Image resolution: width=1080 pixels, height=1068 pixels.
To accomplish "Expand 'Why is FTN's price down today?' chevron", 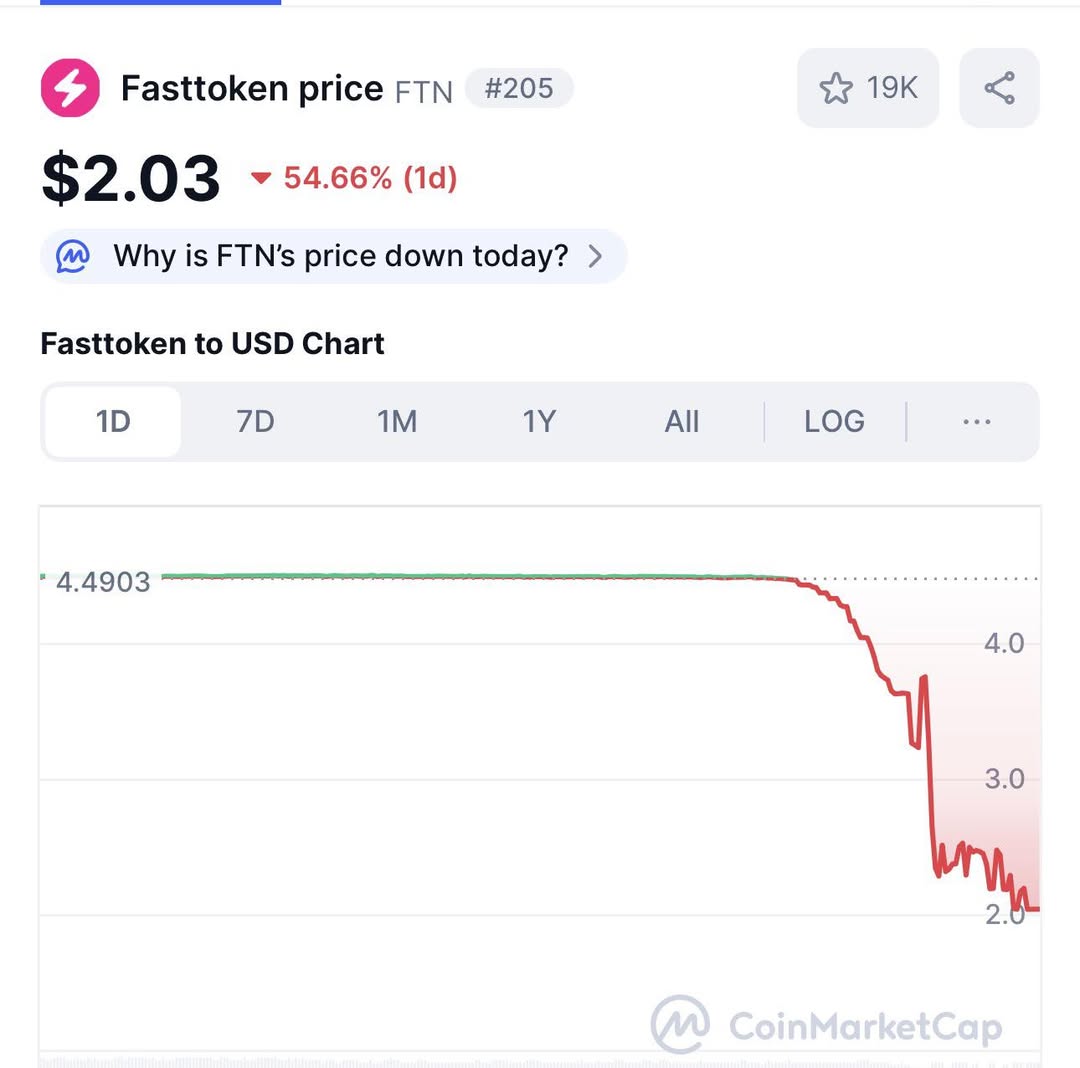I will coord(595,257).
